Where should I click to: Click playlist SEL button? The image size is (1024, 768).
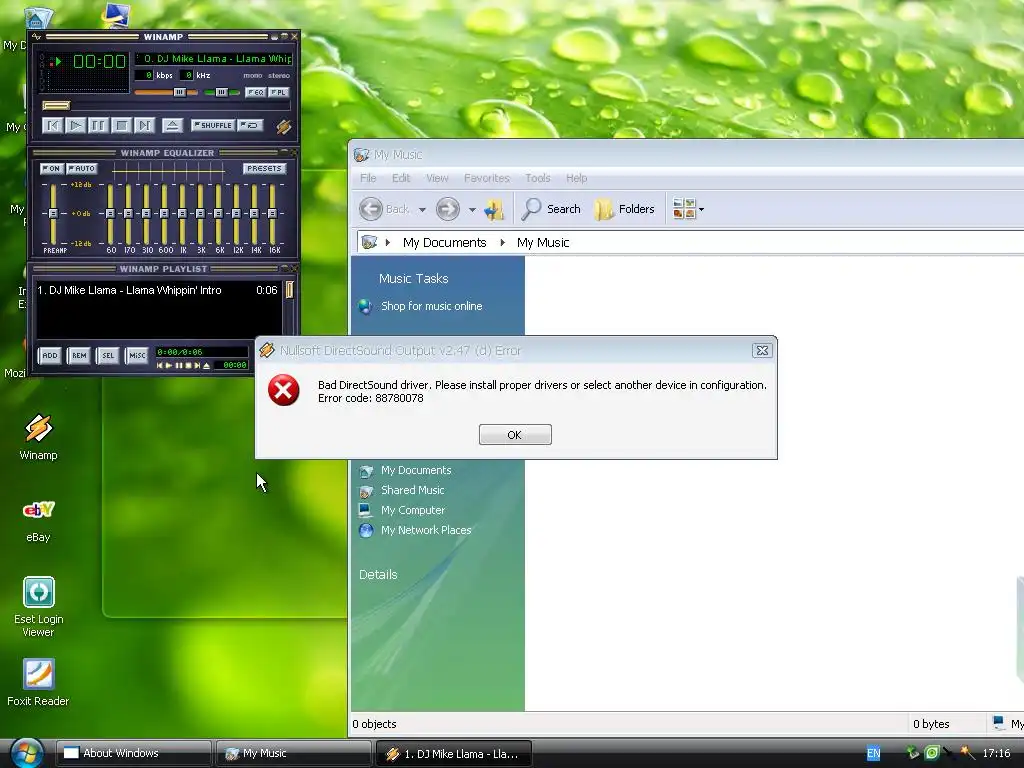[x=108, y=355]
